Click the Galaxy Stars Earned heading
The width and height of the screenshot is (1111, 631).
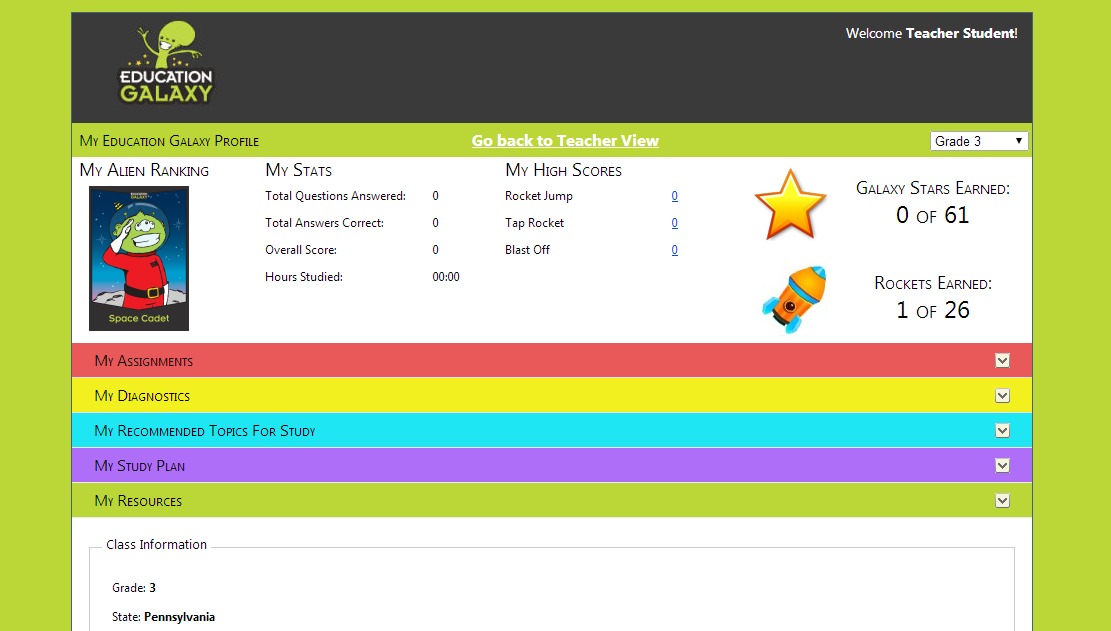pos(933,188)
